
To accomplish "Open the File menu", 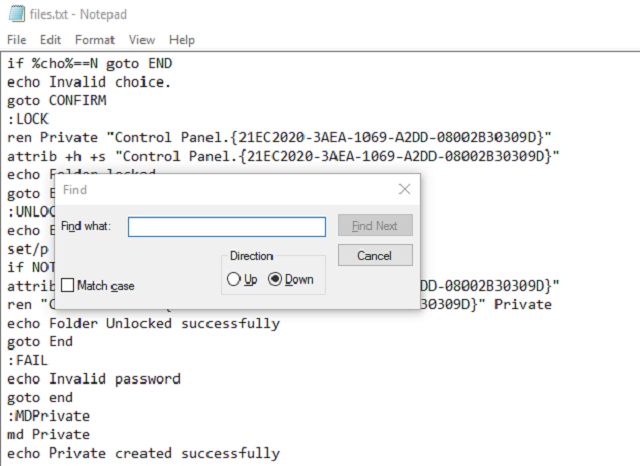I will click(x=17, y=40).
